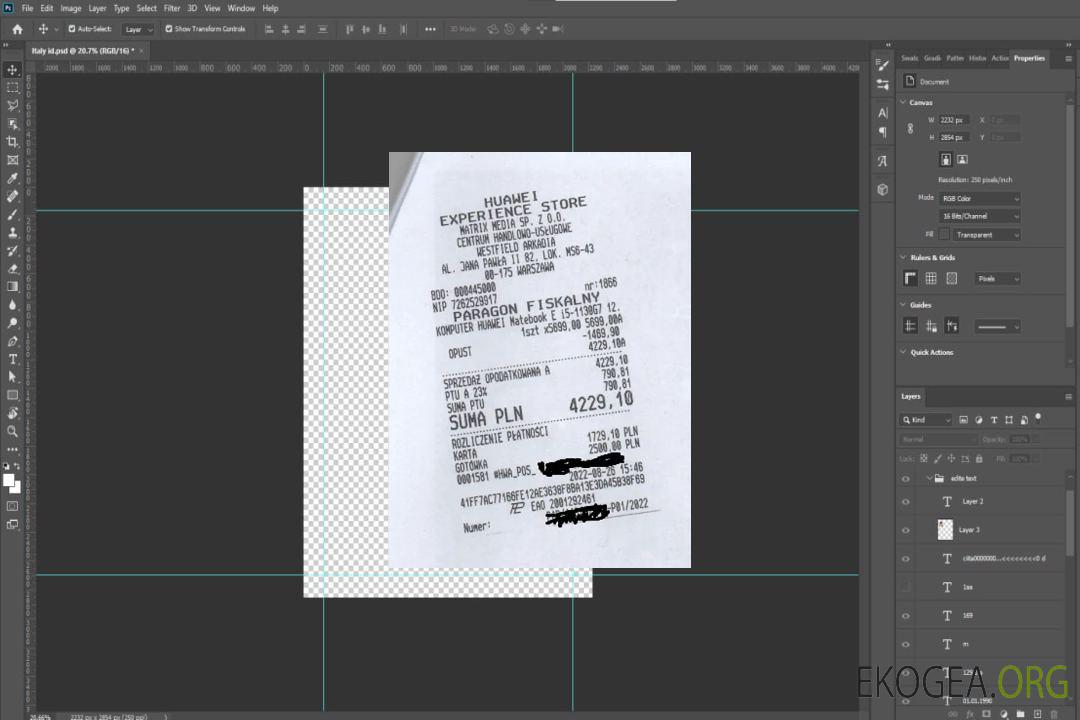Image resolution: width=1080 pixels, height=720 pixels.
Task: Select the Frame tool
Action: click(x=12, y=160)
